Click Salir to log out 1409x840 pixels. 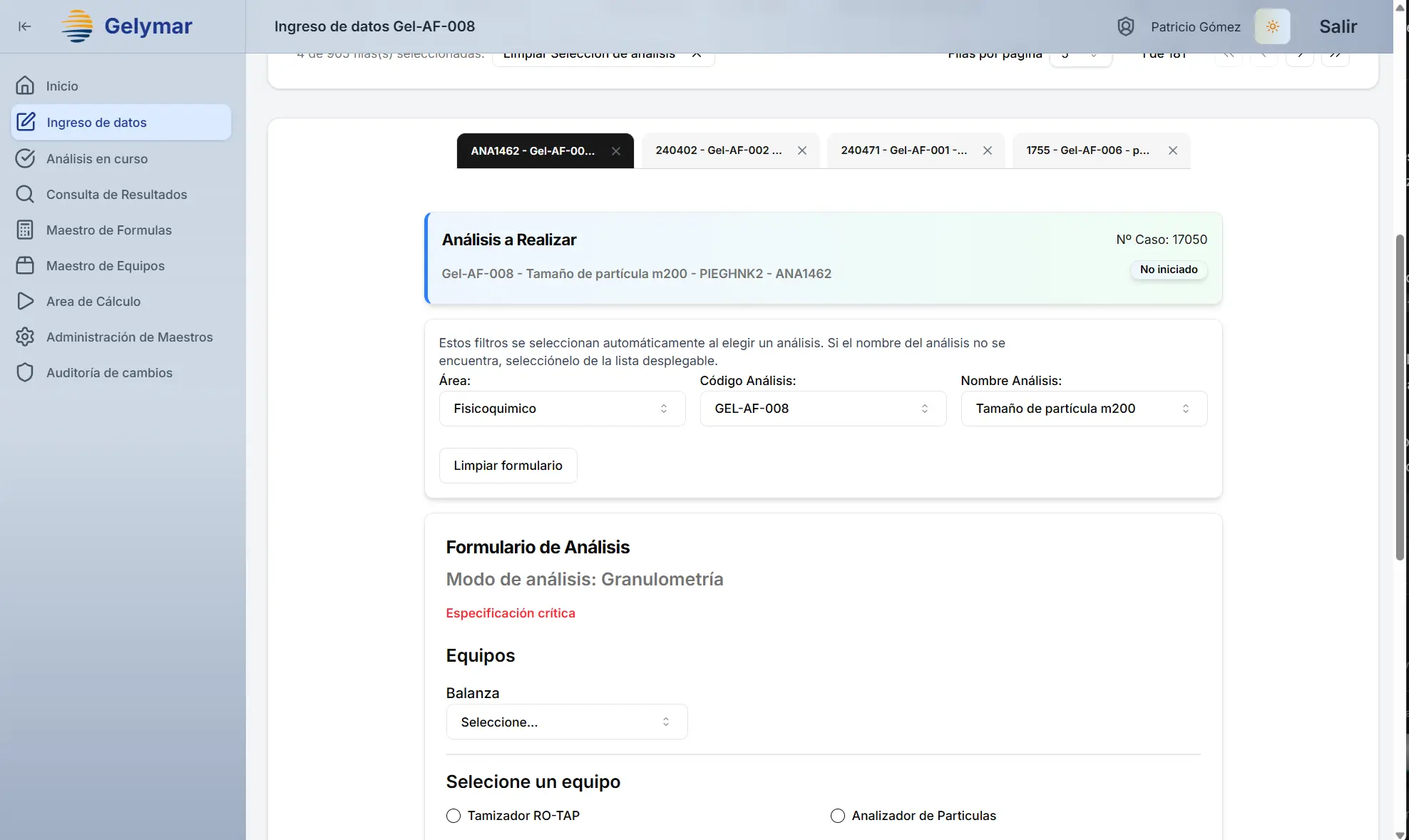pyautogui.click(x=1338, y=26)
